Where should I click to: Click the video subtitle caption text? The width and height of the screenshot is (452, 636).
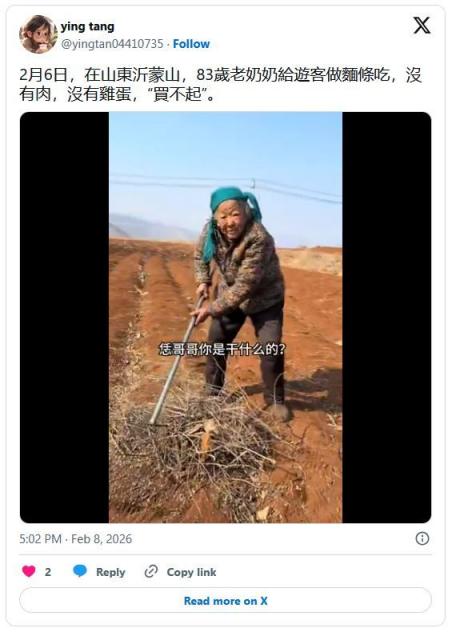pyautogui.click(x=222, y=349)
